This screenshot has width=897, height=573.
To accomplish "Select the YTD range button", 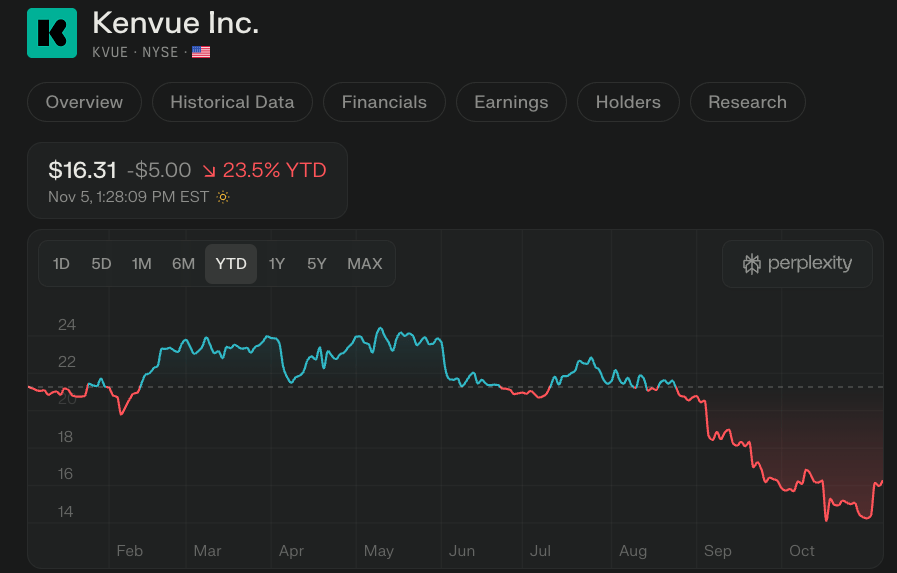I will pos(231,264).
